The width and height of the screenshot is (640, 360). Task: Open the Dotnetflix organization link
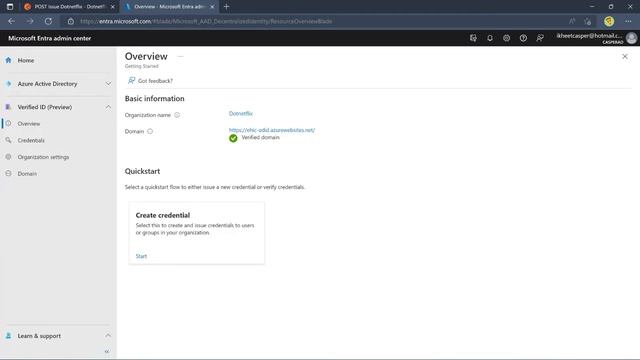[240, 113]
